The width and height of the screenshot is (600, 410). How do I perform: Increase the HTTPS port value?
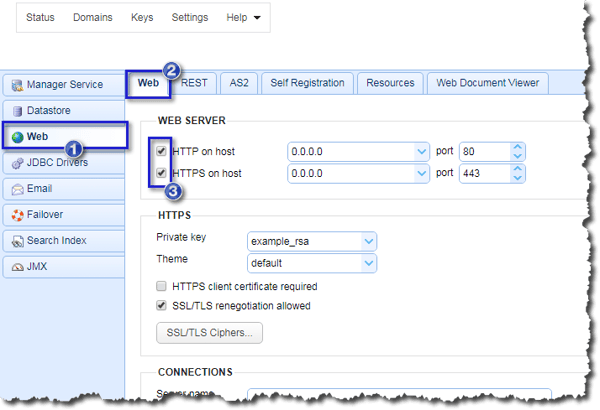pos(517,169)
